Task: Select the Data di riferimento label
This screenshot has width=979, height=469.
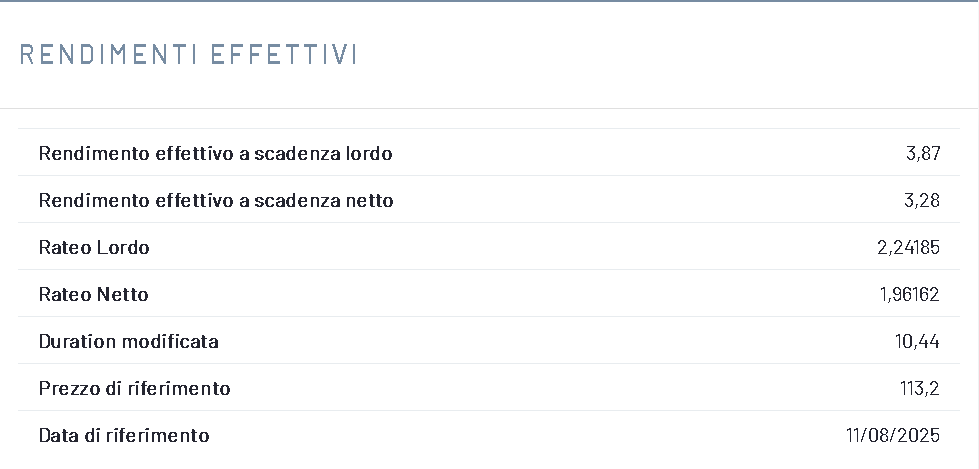Action: pyautogui.click(x=124, y=436)
